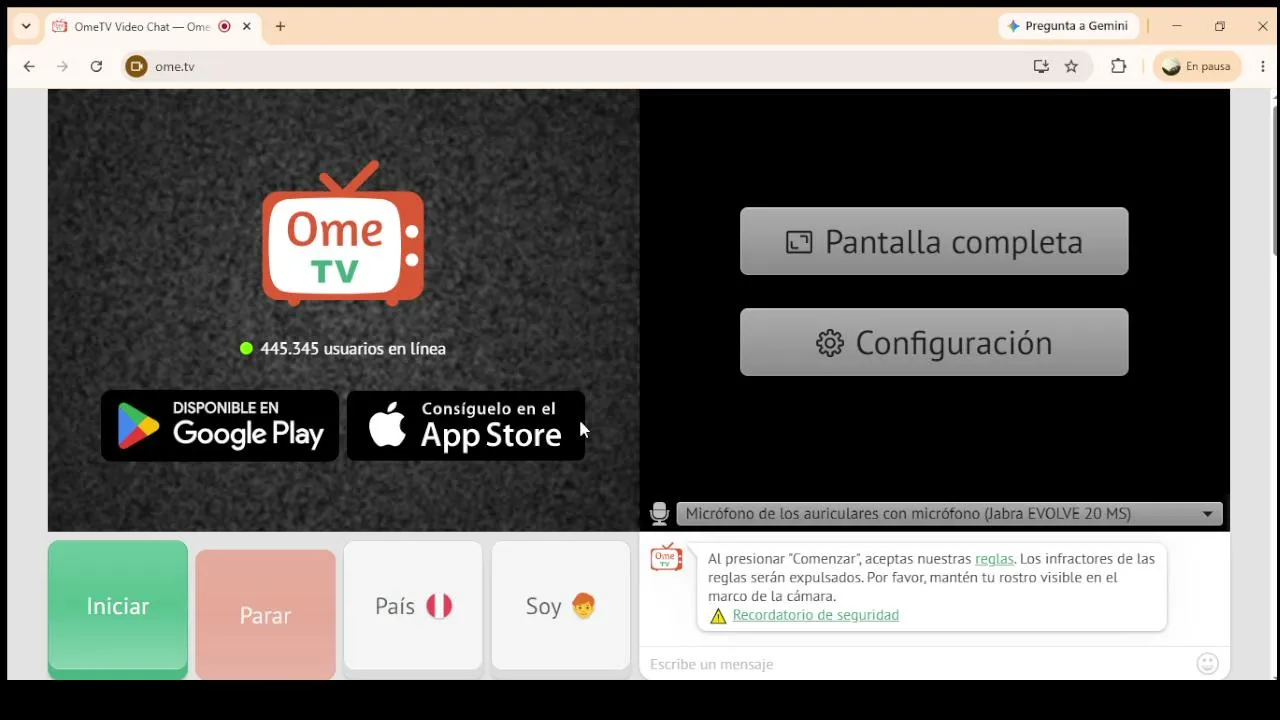Open the App Store download badge

click(466, 425)
